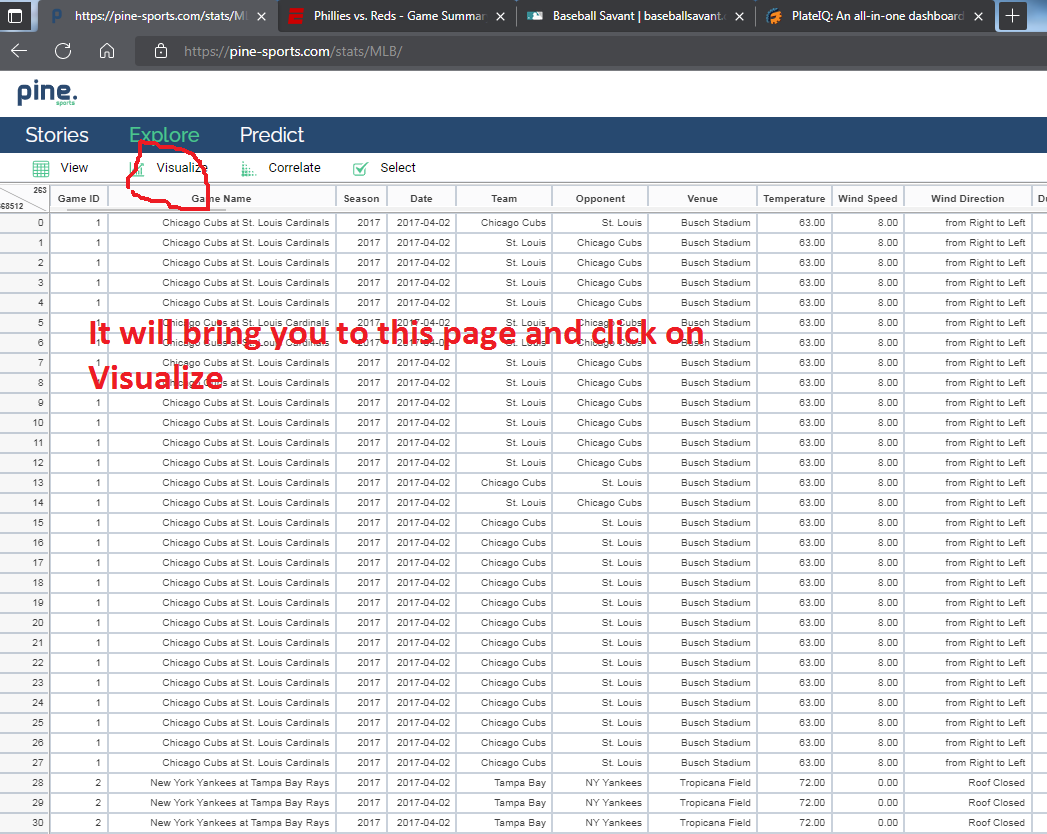Image resolution: width=1047 pixels, height=834 pixels.
Task: Click the Visualize chart icon
Action: click(137, 168)
